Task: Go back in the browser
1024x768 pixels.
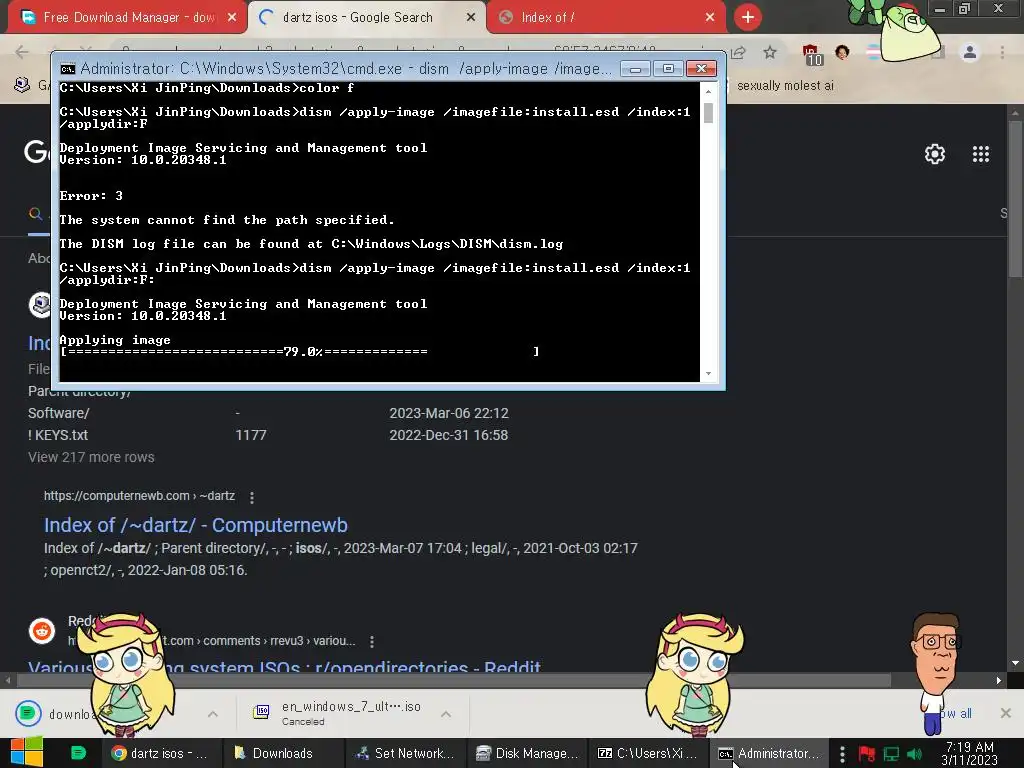Action: 22,52
